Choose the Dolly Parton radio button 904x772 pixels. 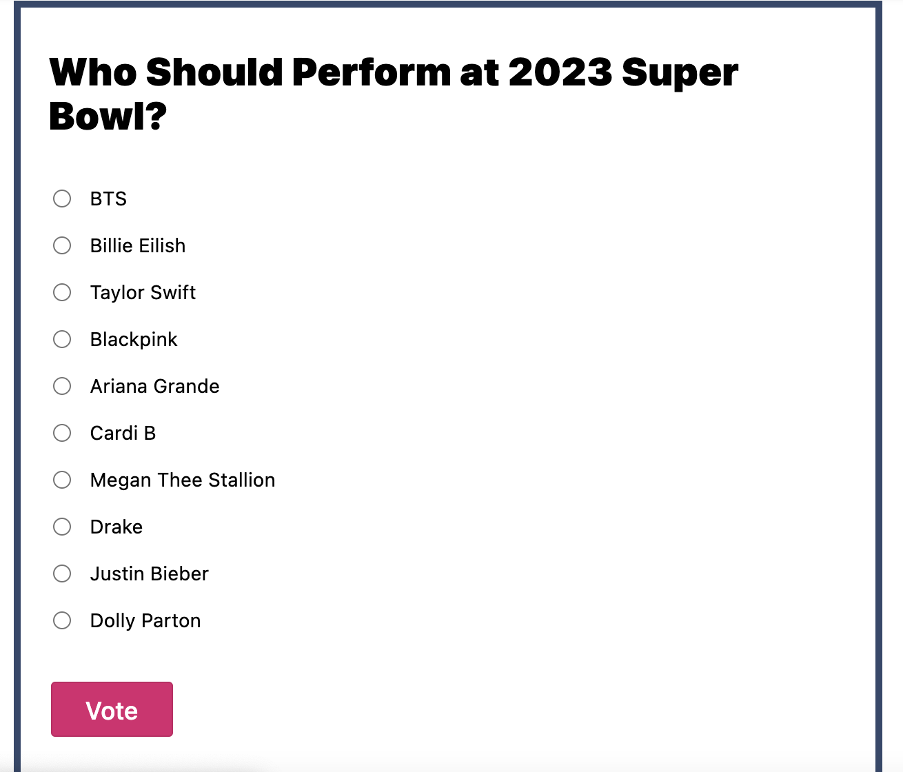62,621
